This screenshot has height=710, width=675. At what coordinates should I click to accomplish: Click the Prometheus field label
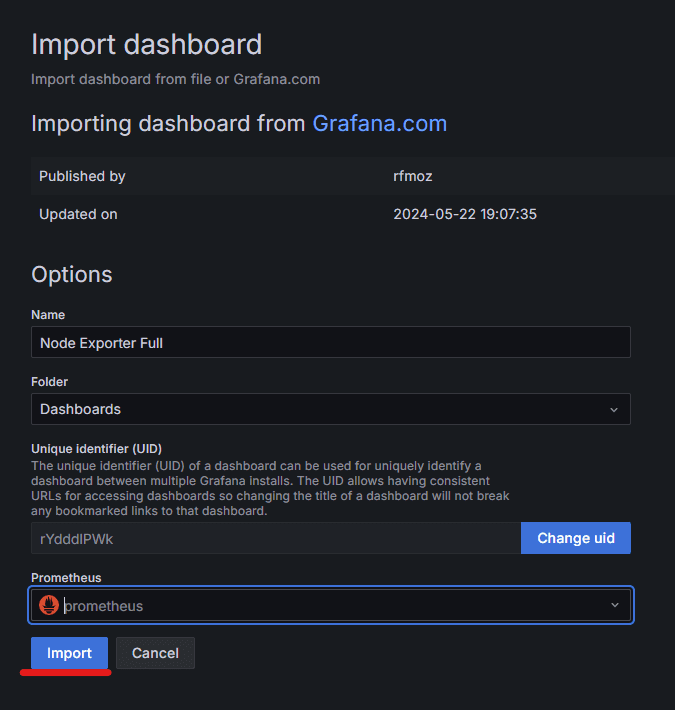pyautogui.click(x=66, y=578)
